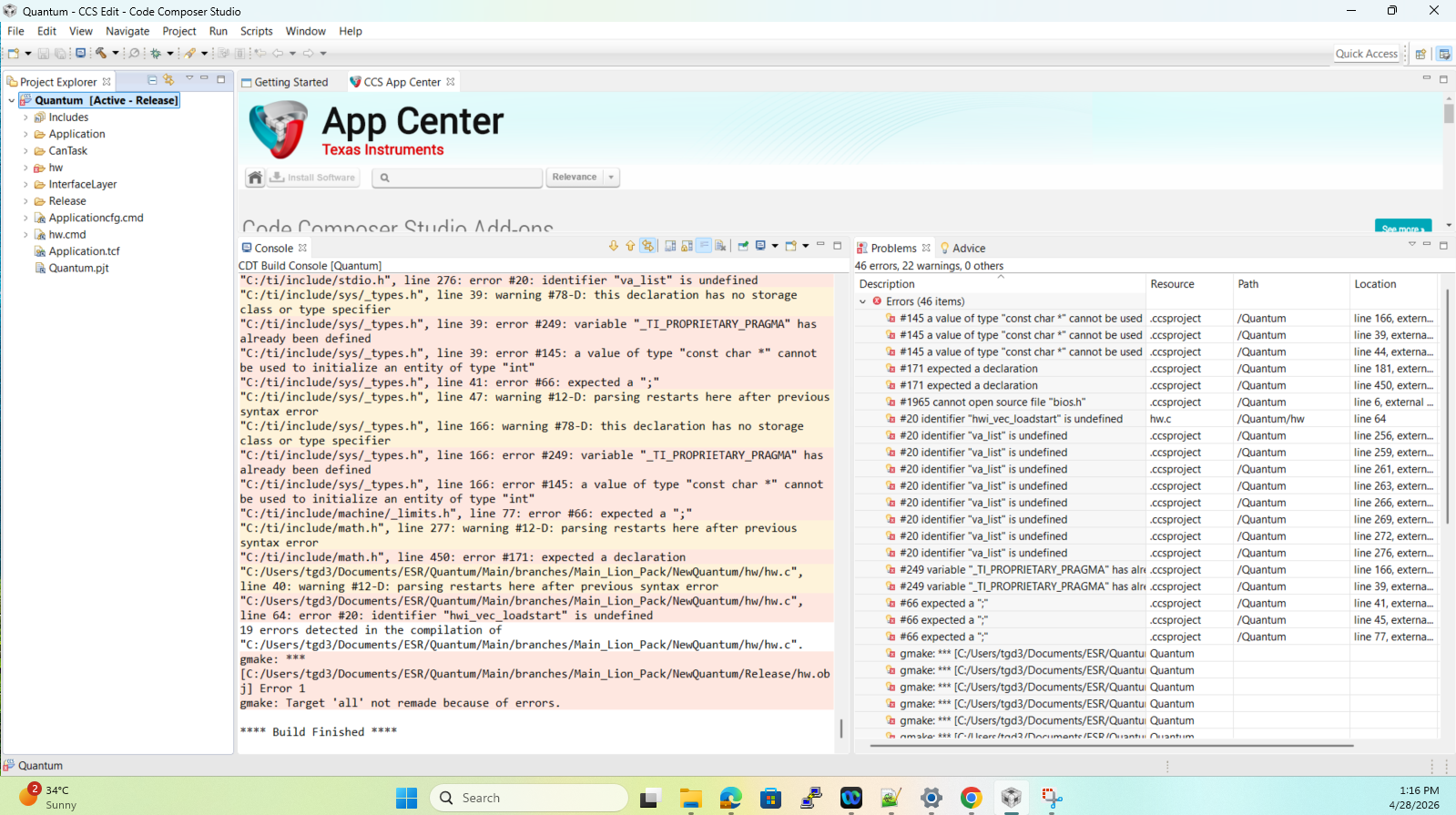1456x815 pixels.
Task: Open the Scripts menu
Action: [x=257, y=31]
